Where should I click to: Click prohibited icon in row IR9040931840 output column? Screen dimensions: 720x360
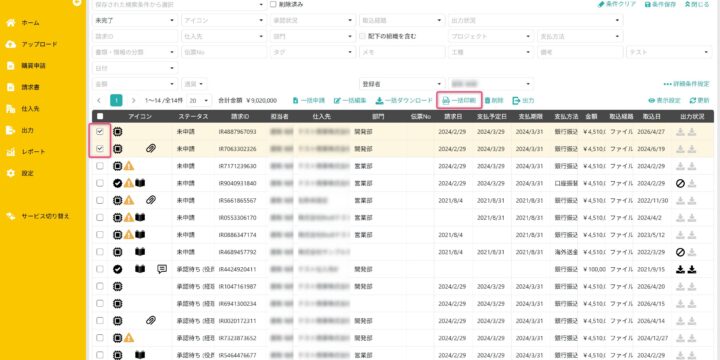[681, 183]
